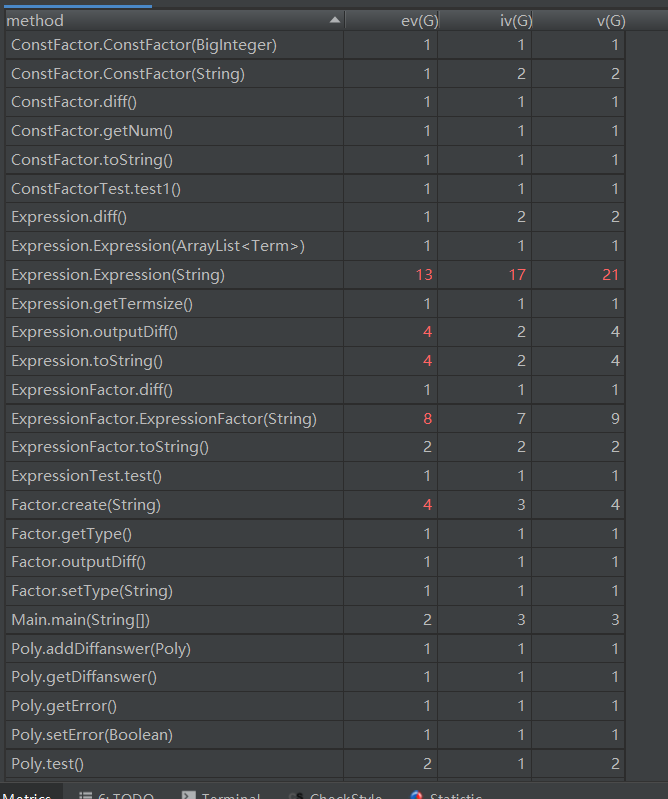Click the CheckStyle tool window icon
Viewport: 668px width, 799px height.
pos(295,796)
